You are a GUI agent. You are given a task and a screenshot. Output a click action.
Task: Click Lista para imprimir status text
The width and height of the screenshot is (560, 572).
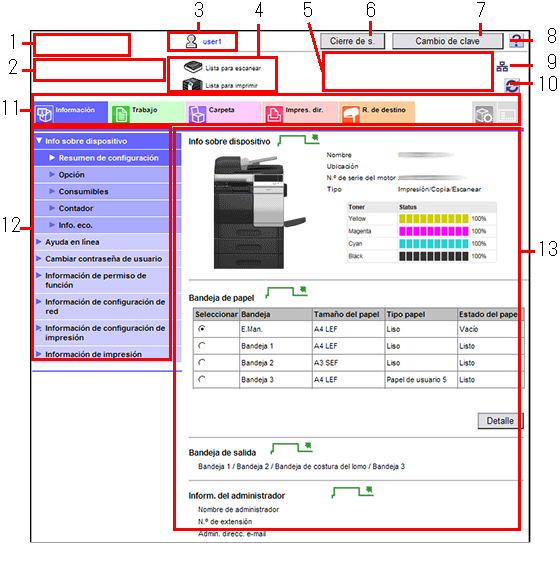(x=231, y=86)
